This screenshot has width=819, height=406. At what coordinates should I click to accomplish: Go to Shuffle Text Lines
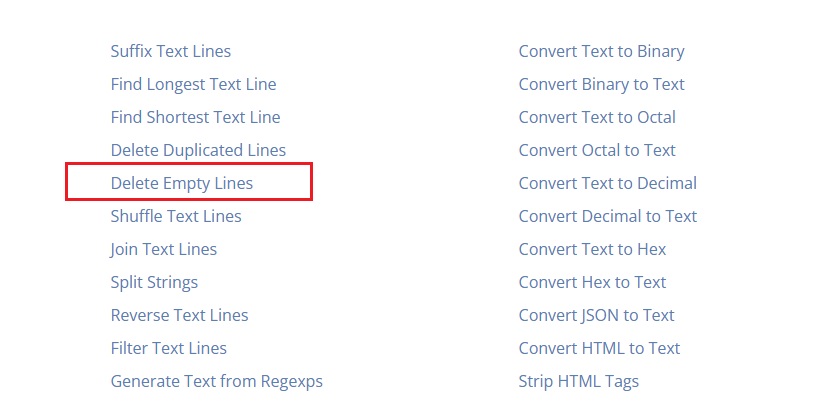pos(176,216)
